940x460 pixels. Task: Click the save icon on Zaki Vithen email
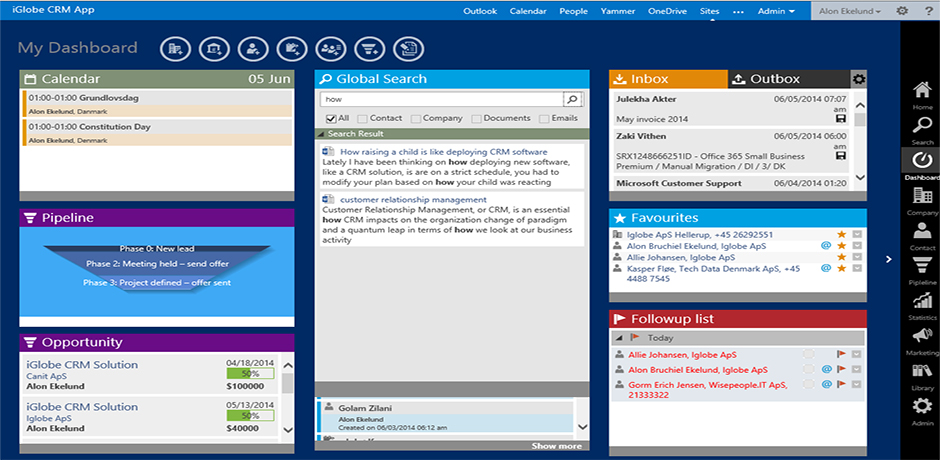(x=840, y=156)
